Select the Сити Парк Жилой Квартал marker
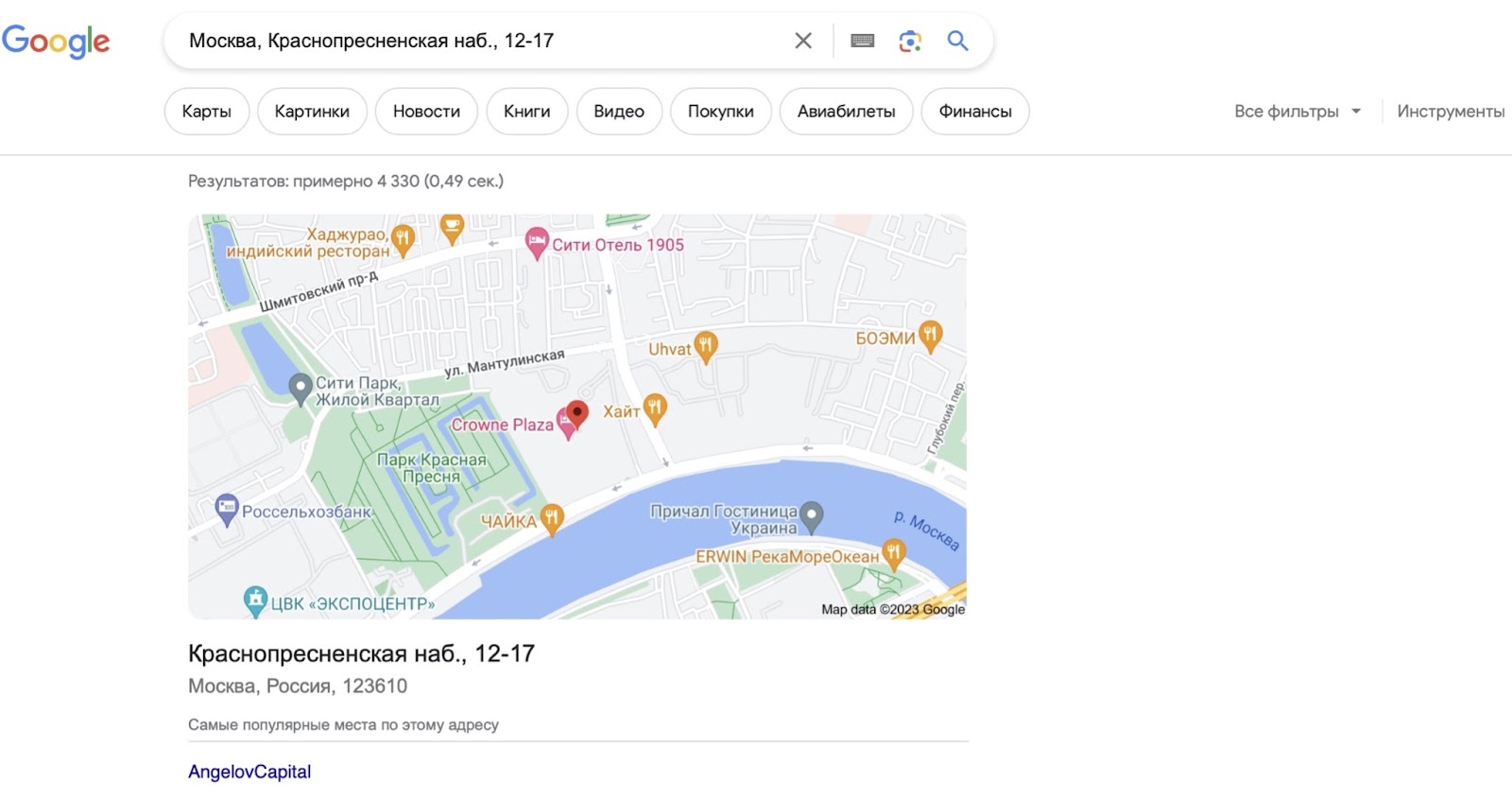The image size is (1512, 799). point(301,389)
